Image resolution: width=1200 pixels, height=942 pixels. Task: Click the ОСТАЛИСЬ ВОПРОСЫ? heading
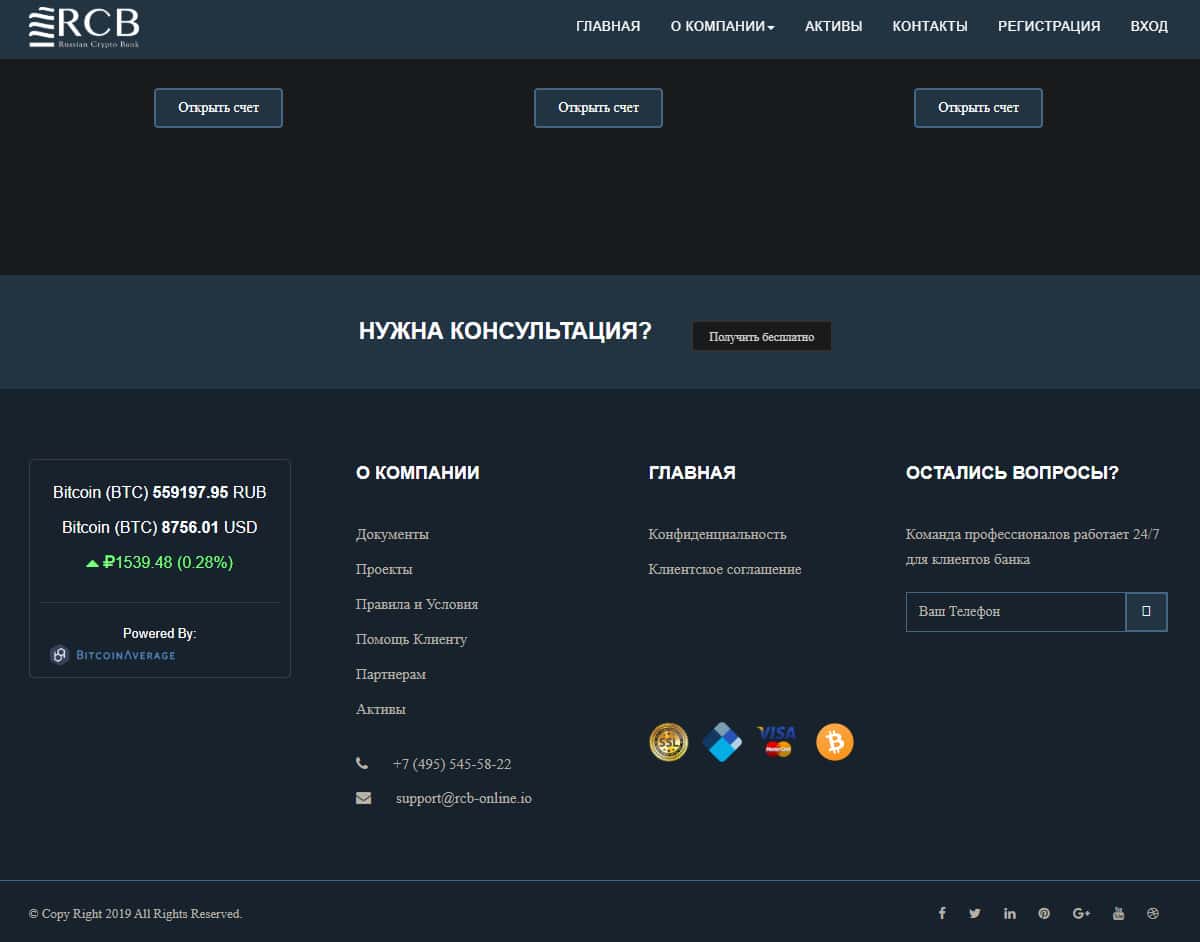[1012, 473]
